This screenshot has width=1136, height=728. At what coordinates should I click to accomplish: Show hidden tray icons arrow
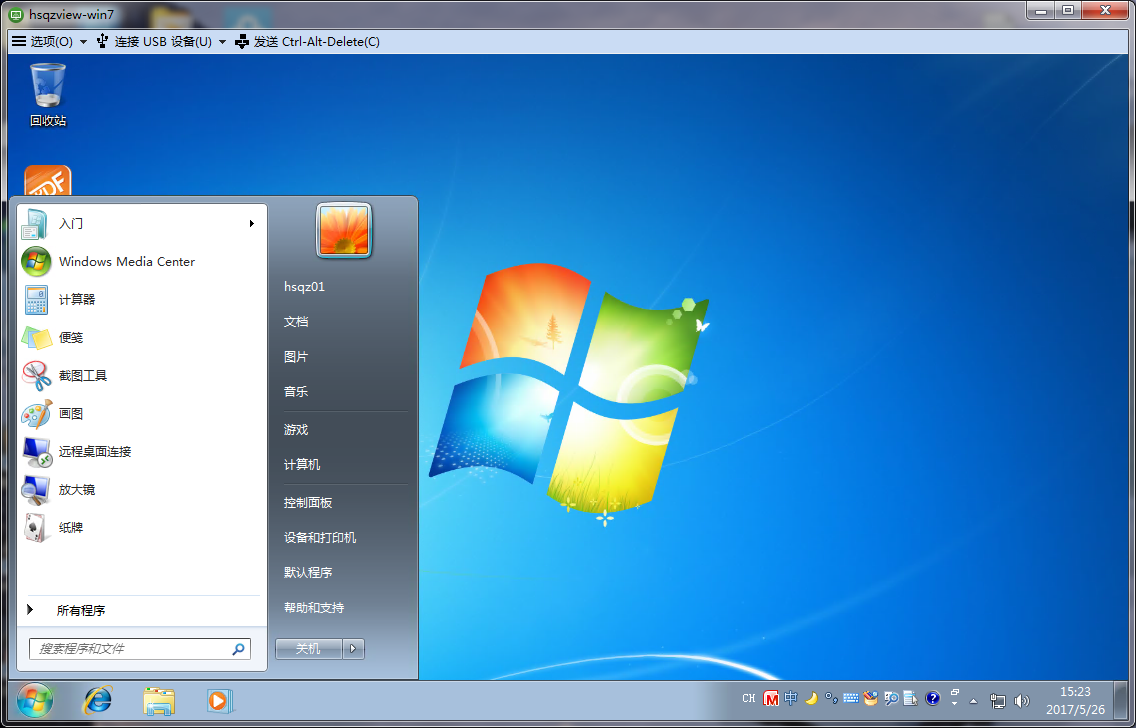tap(974, 700)
